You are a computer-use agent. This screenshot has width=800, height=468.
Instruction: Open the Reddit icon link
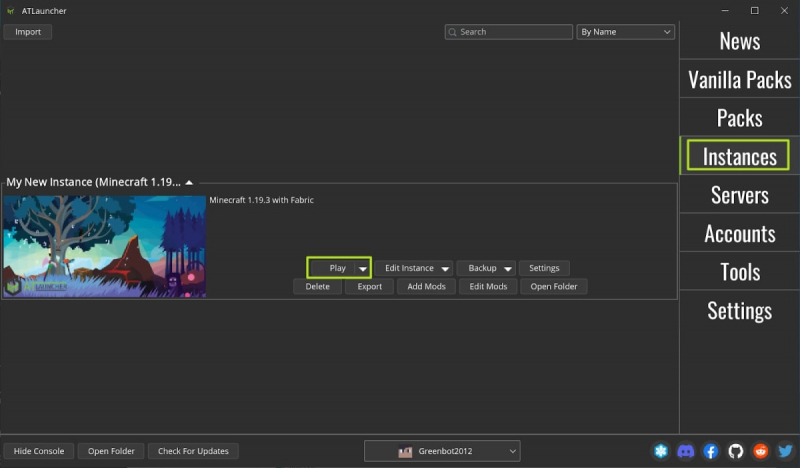coord(761,451)
